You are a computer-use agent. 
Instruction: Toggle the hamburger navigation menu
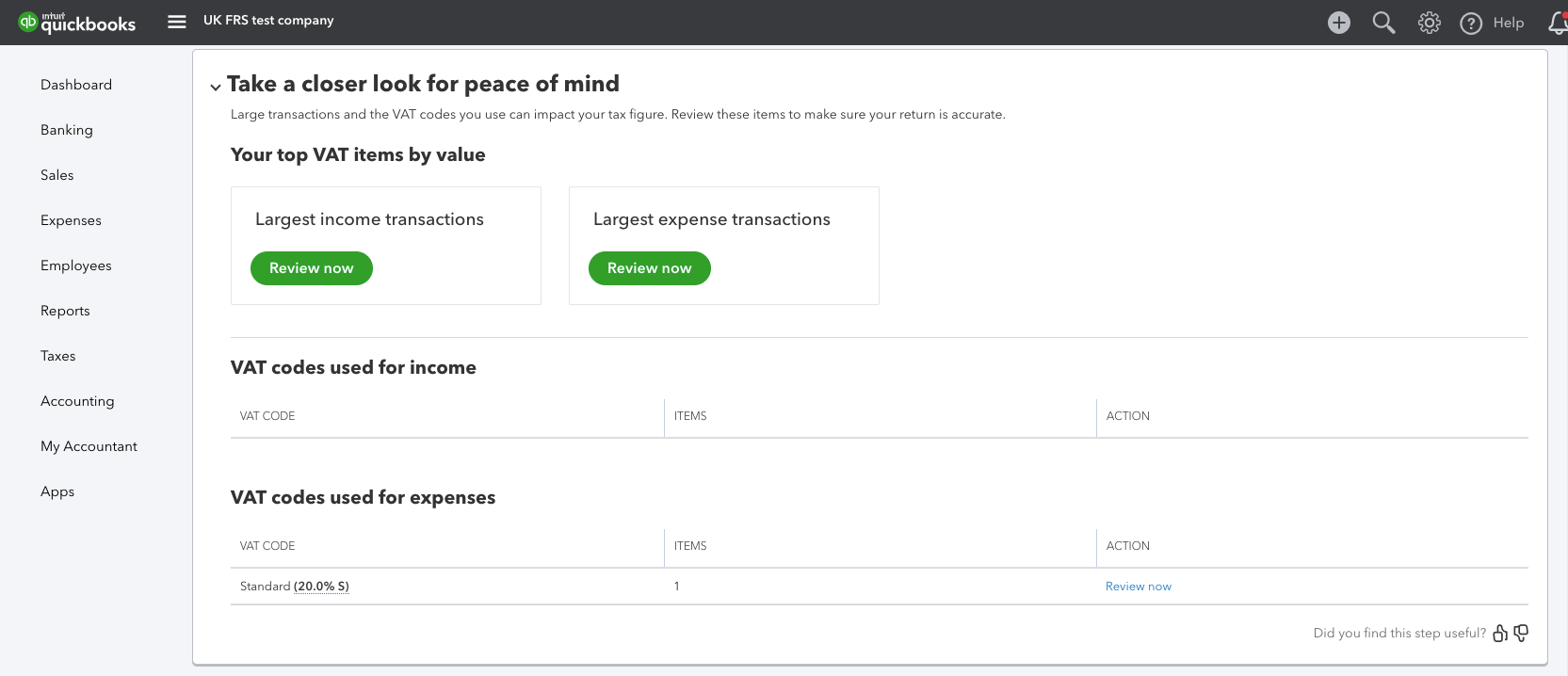[x=177, y=21]
